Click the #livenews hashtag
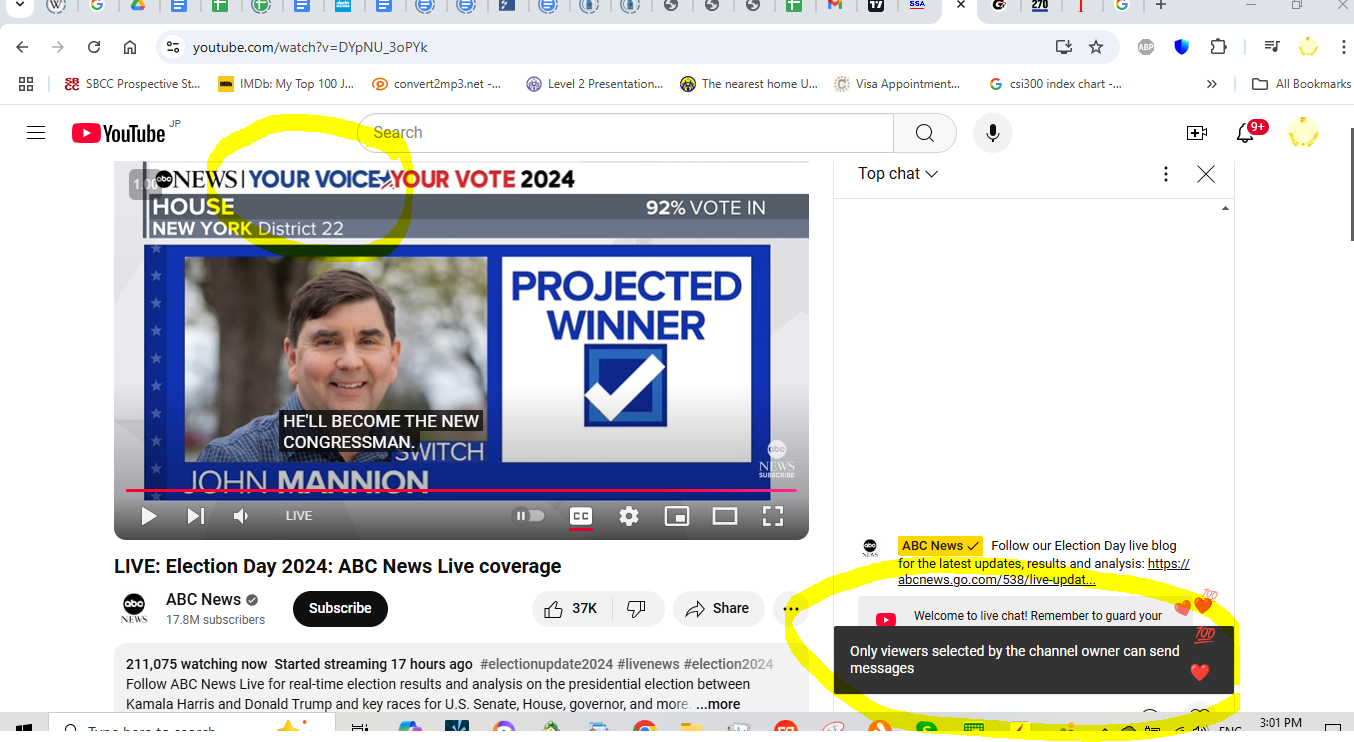The width and height of the screenshot is (1354, 742). [x=650, y=664]
